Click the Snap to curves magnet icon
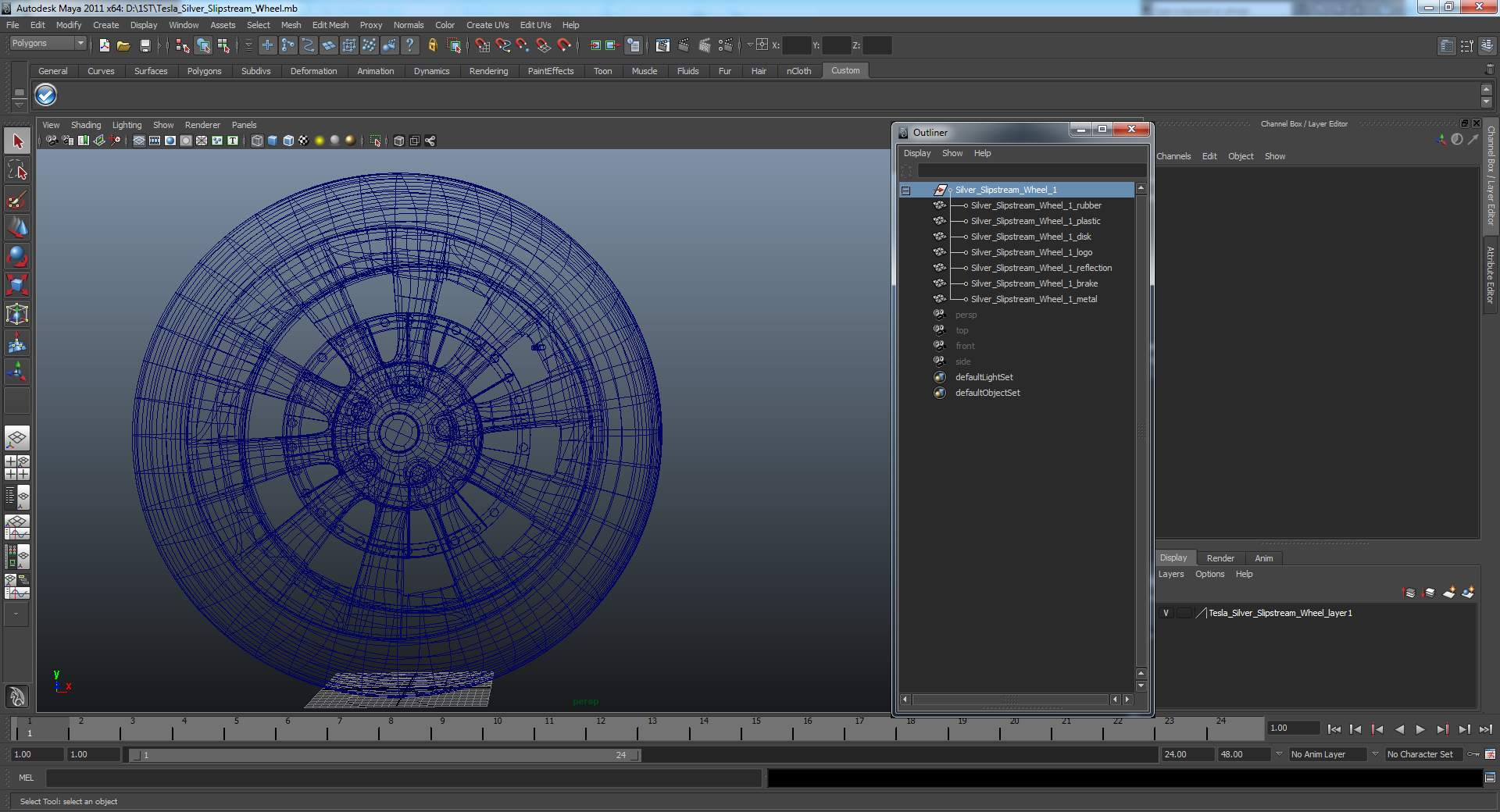This screenshot has height=812, width=1500. [x=503, y=45]
